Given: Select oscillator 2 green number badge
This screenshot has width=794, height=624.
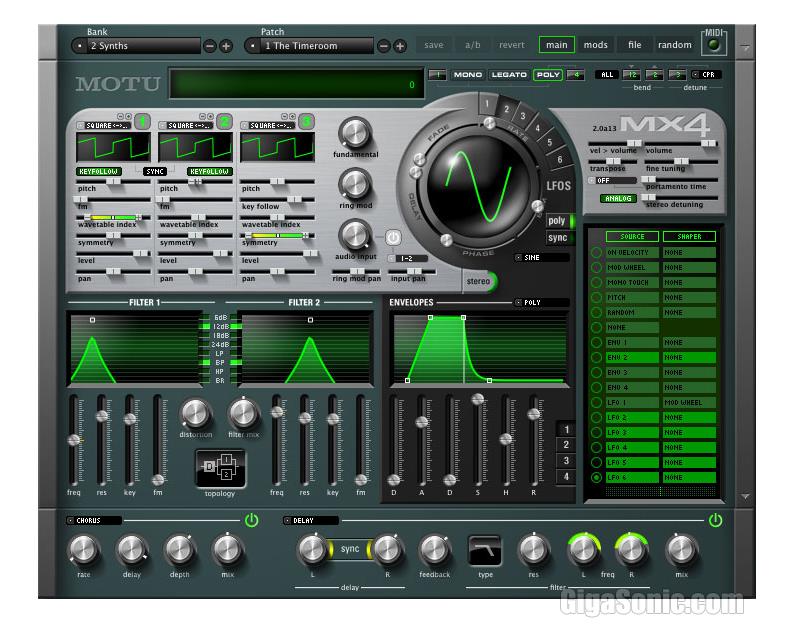Looking at the screenshot, I should [224, 122].
